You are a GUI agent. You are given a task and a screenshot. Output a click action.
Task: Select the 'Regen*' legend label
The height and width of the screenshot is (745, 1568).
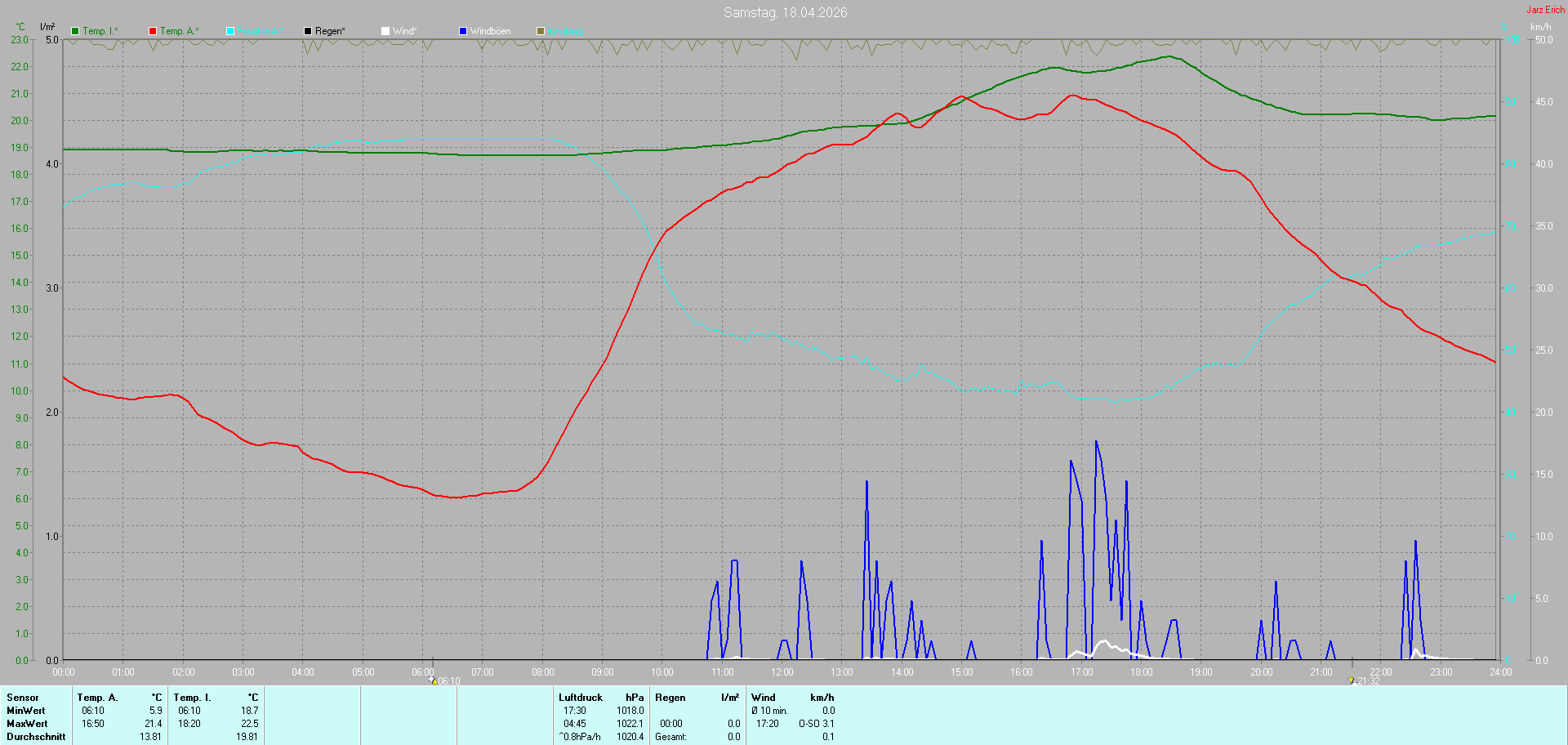click(330, 31)
